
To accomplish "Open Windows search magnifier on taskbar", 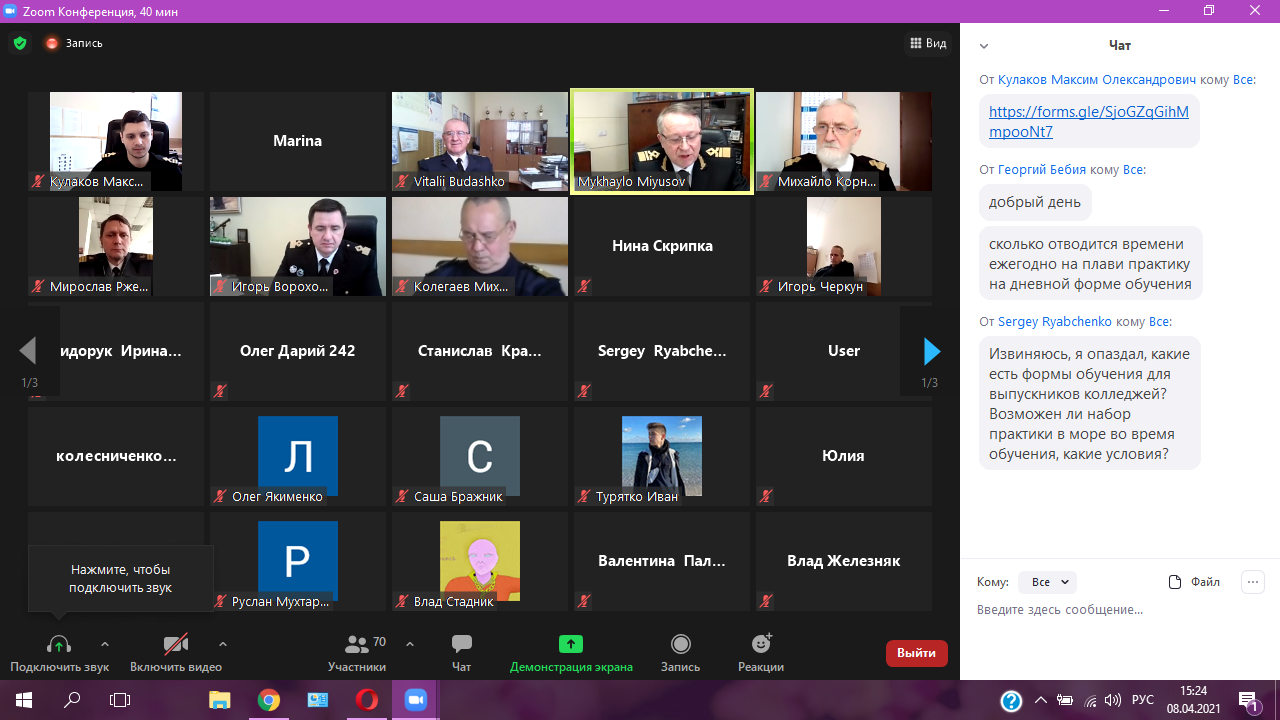I will [72, 700].
